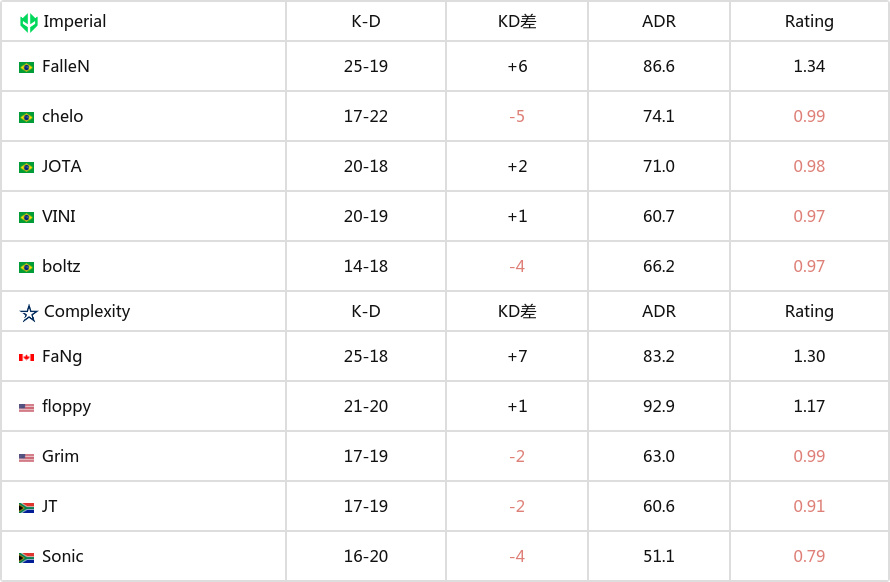Open chelo player name
890x582 pixels.
point(62,116)
